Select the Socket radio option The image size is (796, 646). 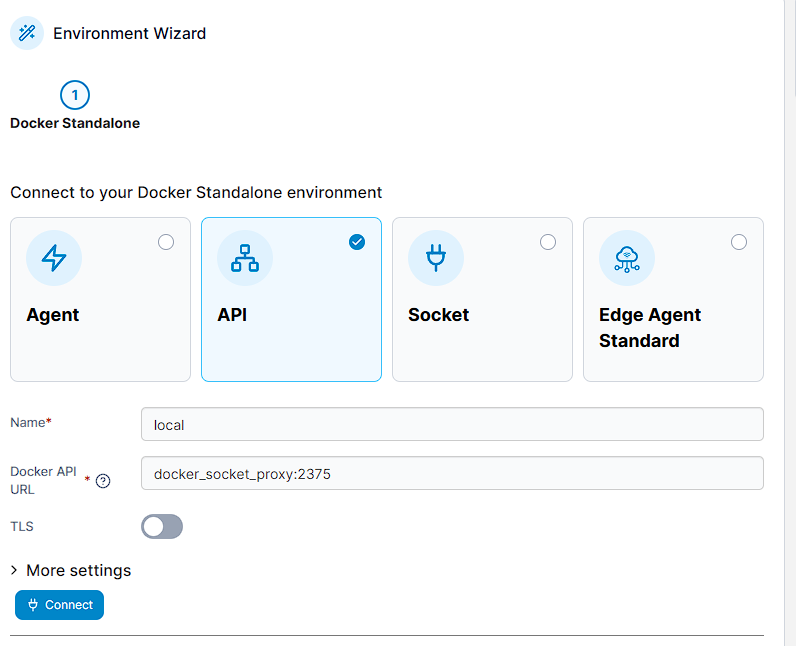[548, 242]
